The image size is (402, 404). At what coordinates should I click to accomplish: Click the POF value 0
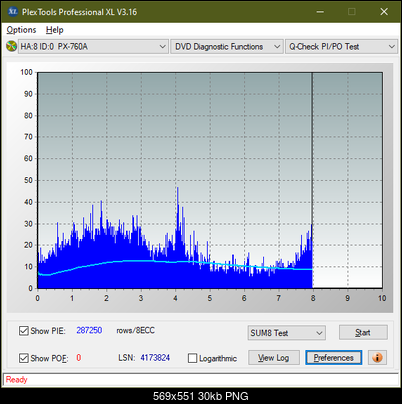coord(79,358)
